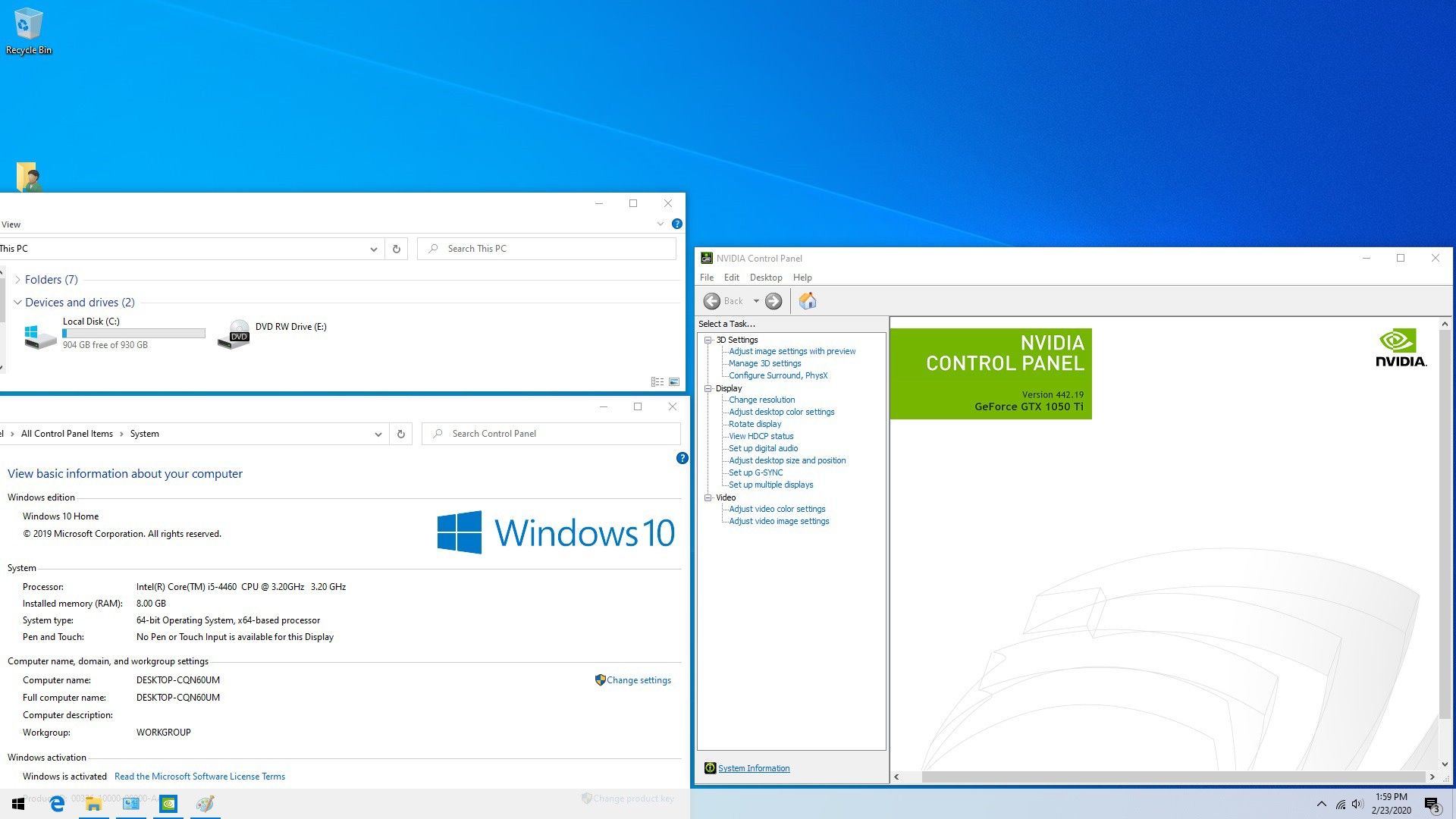Viewport: 1456px width, 819px height.
Task: Collapse the Display tree node
Action: [x=708, y=388]
